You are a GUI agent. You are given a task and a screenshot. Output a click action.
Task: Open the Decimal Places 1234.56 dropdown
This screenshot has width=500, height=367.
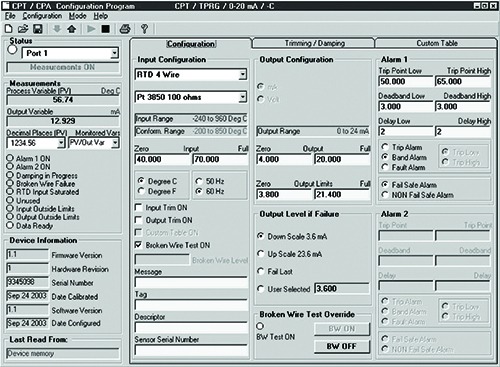pyautogui.click(x=61, y=143)
